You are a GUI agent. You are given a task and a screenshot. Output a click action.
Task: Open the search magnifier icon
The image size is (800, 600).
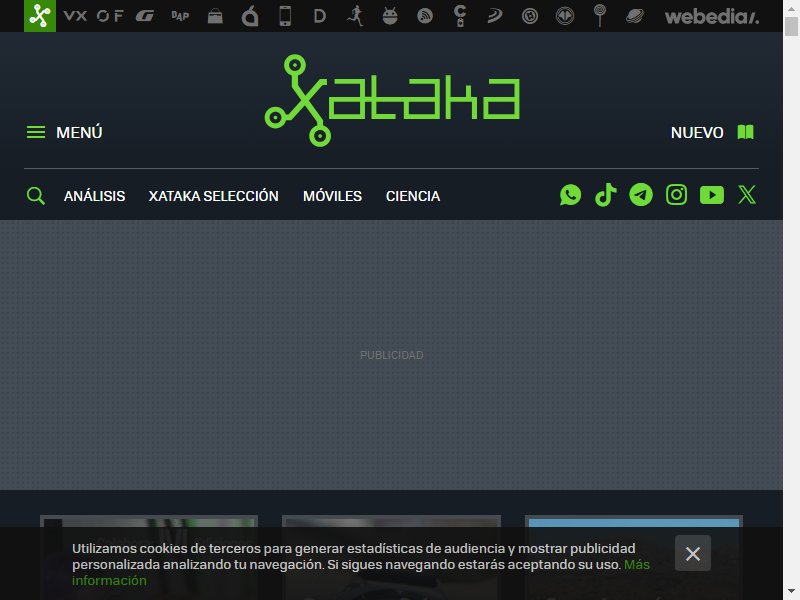coord(36,195)
